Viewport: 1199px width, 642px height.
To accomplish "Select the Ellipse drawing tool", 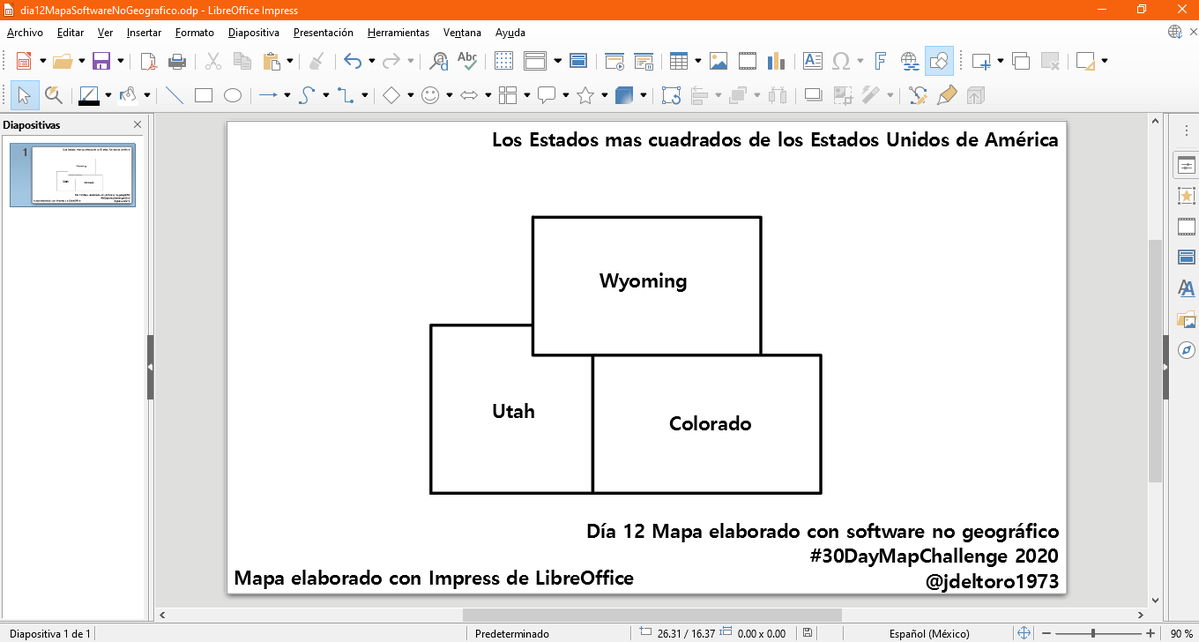I will 232,96.
